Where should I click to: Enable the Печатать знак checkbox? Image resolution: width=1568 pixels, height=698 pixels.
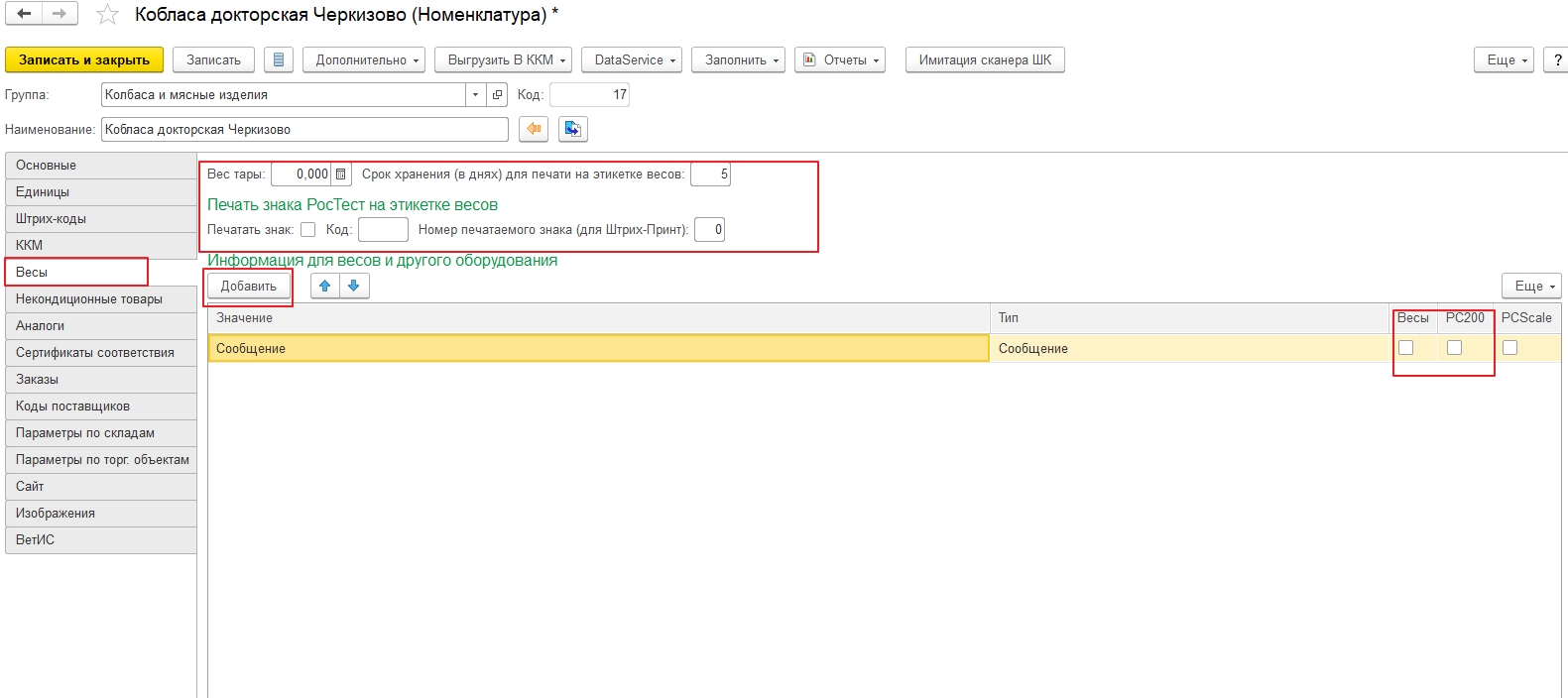coord(308,230)
